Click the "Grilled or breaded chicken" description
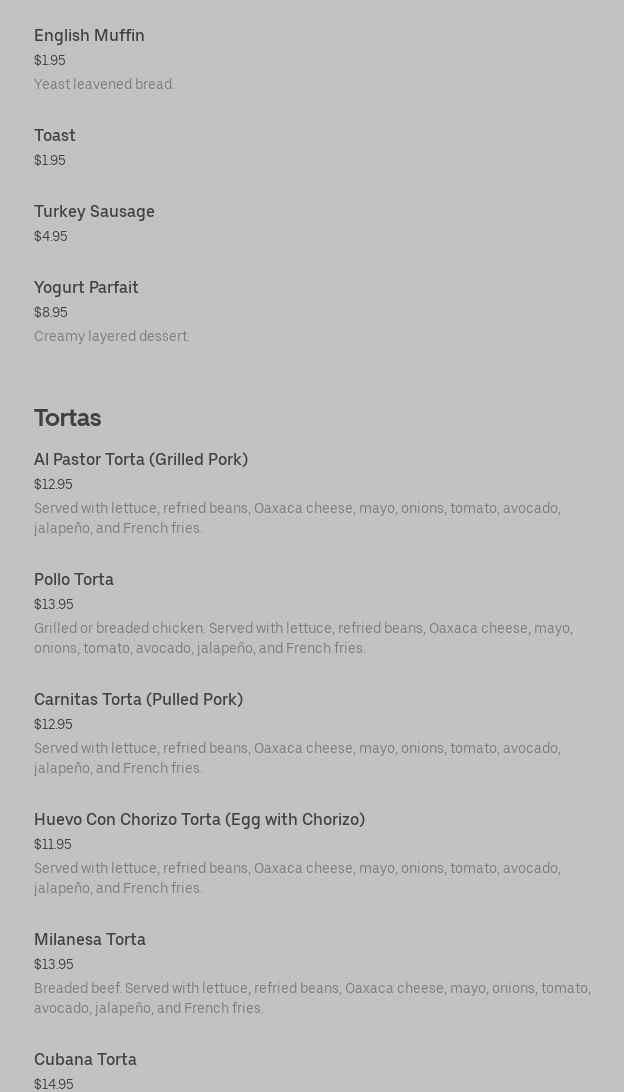The height and width of the screenshot is (1092, 624). pos(302,638)
